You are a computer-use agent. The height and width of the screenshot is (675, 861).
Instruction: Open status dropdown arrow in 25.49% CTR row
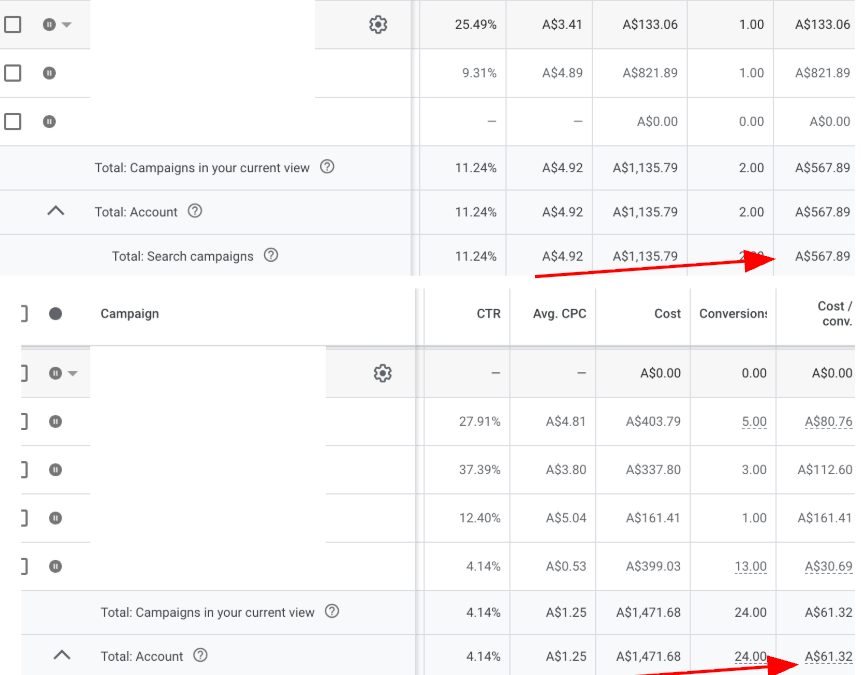pos(67,25)
